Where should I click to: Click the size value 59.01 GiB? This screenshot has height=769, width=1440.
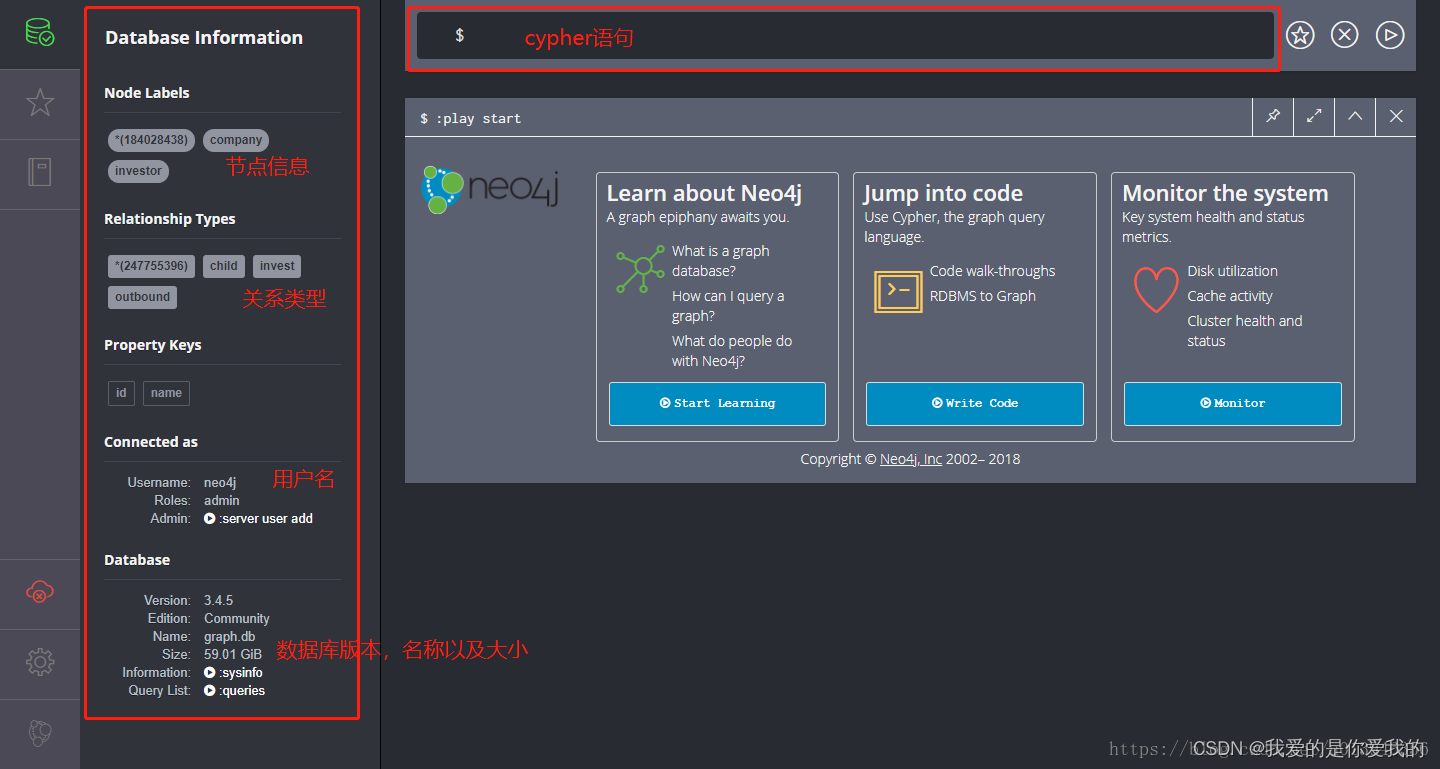(x=233, y=654)
